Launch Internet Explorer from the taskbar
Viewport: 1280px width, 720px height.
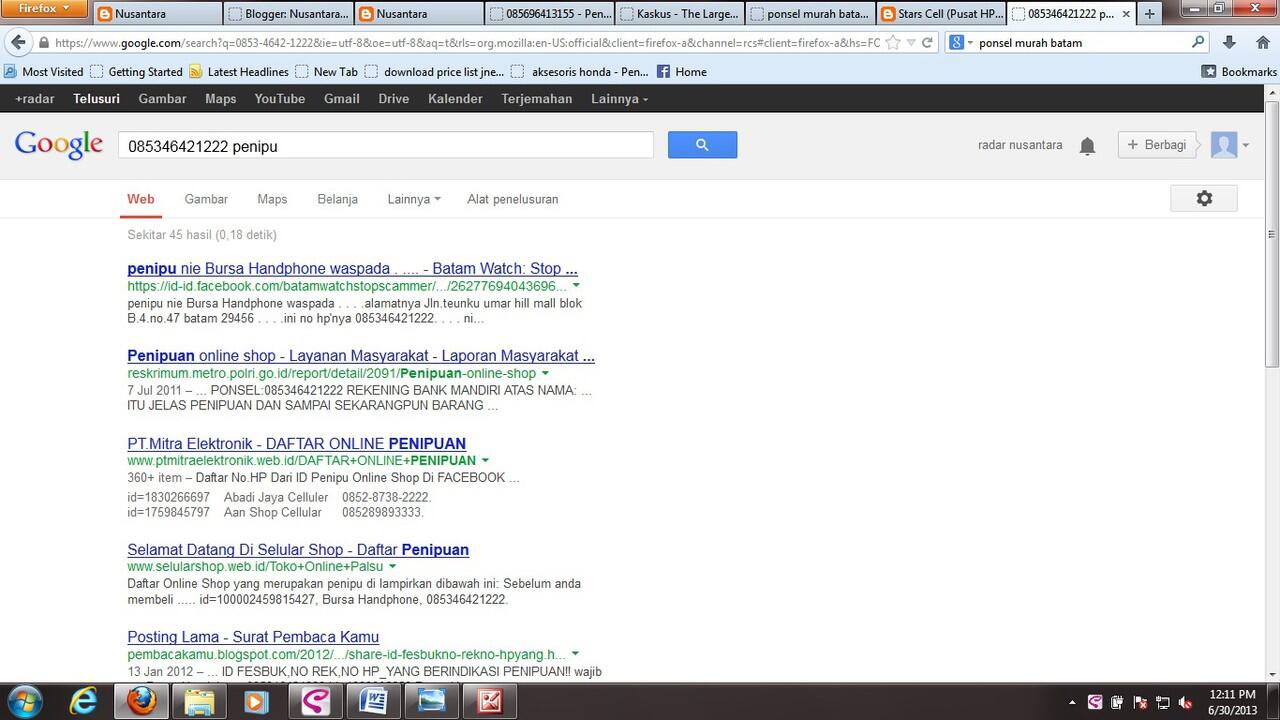(83, 701)
